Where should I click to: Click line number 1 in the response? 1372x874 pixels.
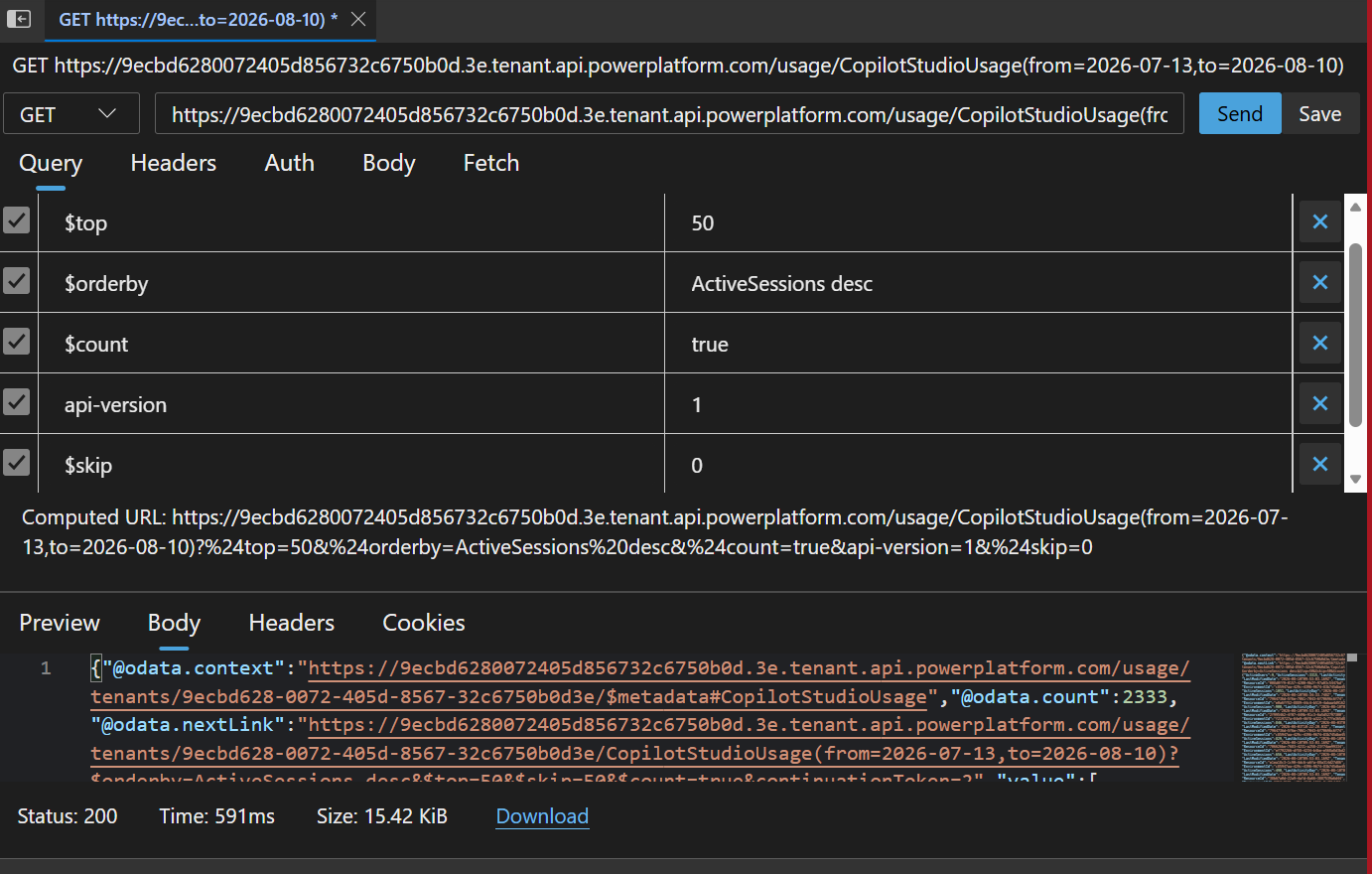pyautogui.click(x=46, y=668)
